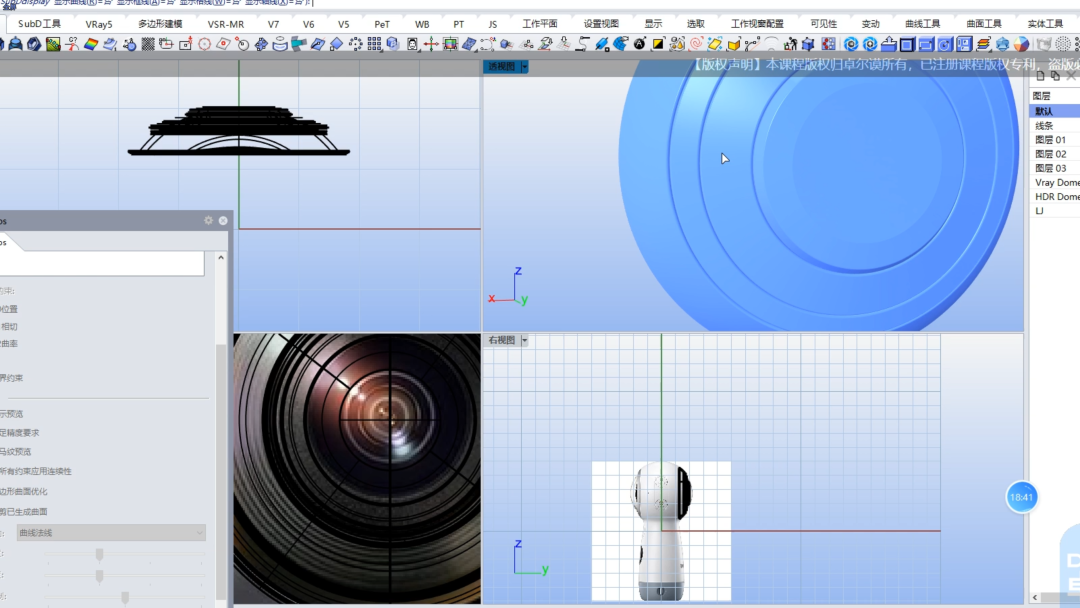The height and width of the screenshot is (608, 1080).
Task: Open the 曲线法线 dropdown
Action: pyautogui.click(x=111, y=533)
